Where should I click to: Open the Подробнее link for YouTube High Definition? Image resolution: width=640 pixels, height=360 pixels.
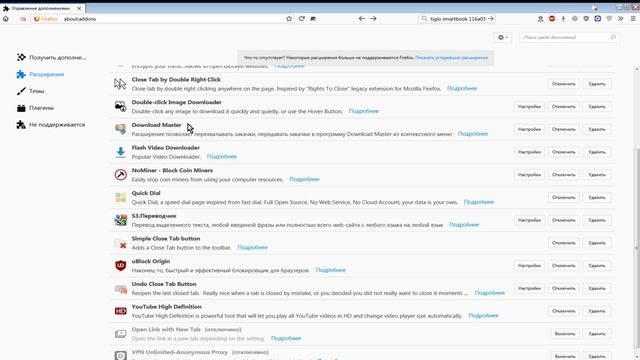point(483,316)
